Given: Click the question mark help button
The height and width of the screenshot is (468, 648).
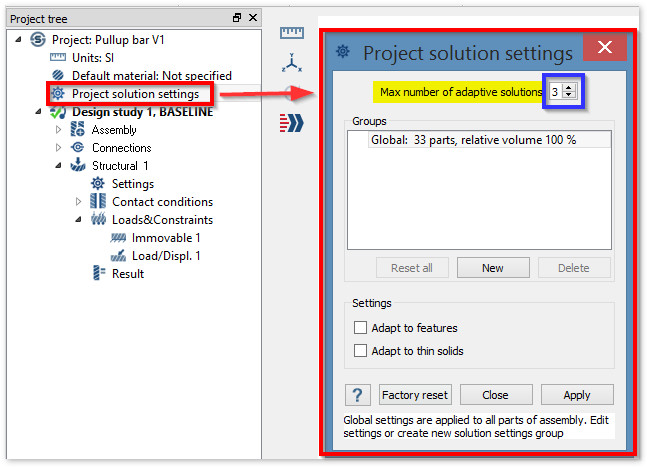Looking at the screenshot, I should 357,395.
